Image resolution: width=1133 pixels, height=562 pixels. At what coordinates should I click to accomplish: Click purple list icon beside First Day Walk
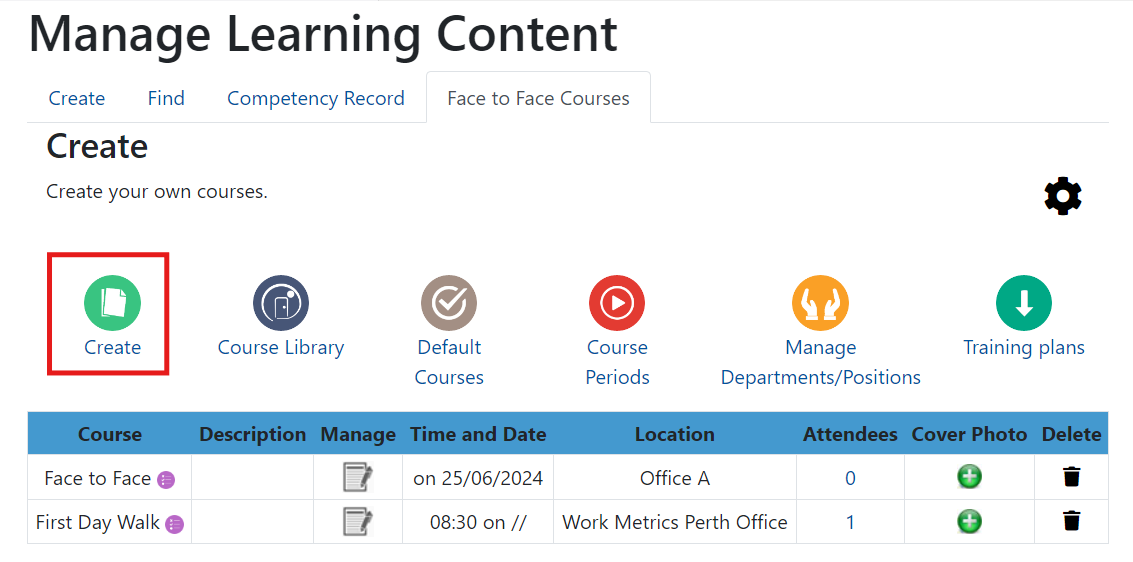point(175,524)
